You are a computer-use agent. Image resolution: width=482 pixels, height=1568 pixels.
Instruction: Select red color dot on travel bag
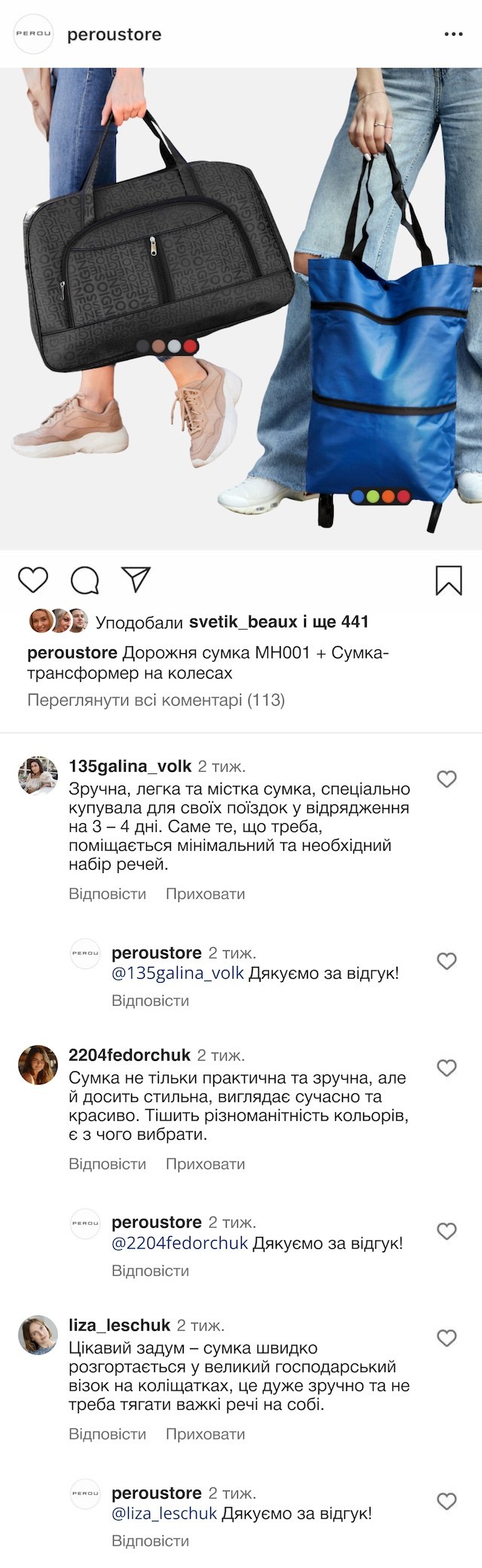coord(191,345)
